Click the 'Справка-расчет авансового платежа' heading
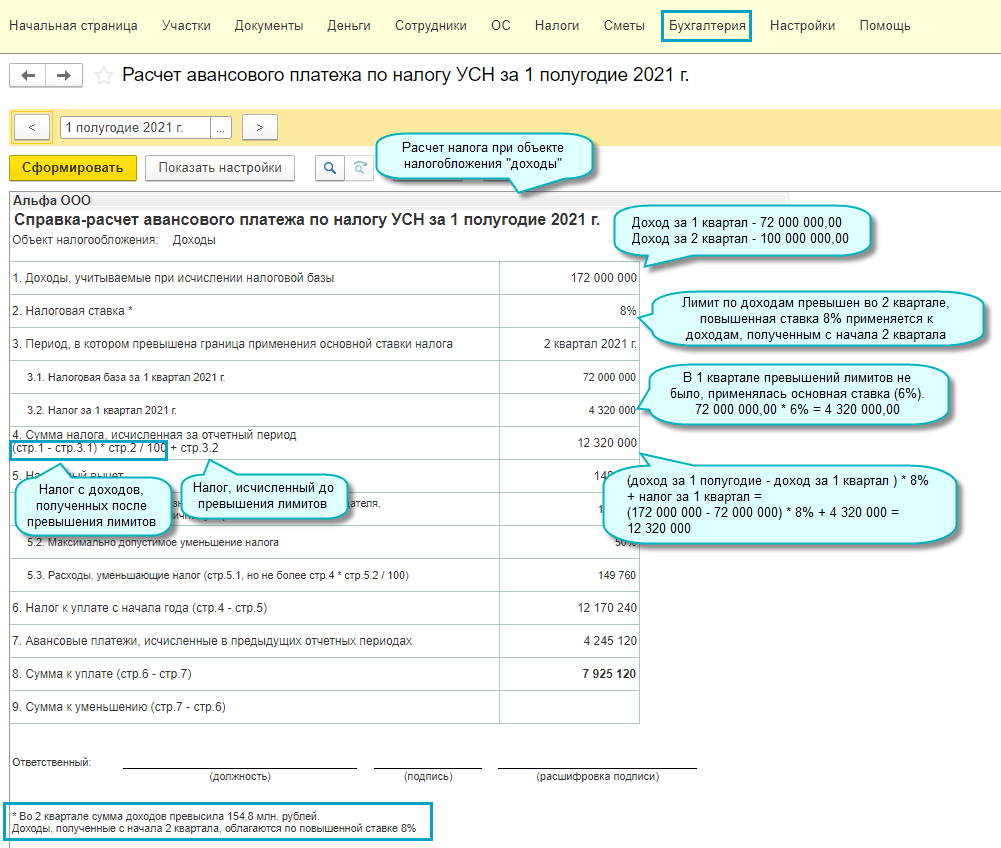The image size is (1001, 848). pyautogui.click(x=306, y=220)
